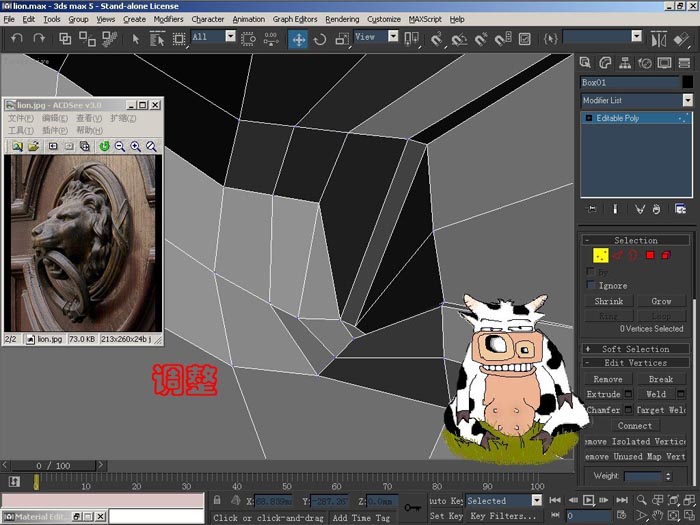This screenshot has width=700, height=525.
Task: Select the Move transform tool
Action: [298, 39]
